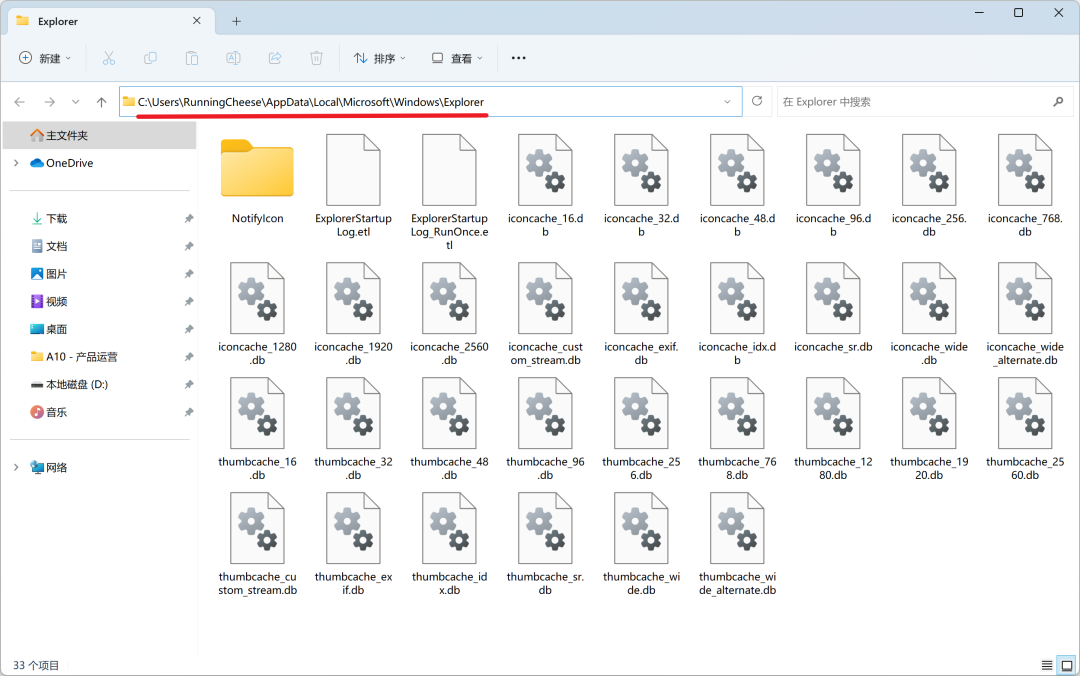Expand the OneDrive tree node
The height and width of the screenshot is (676, 1080).
16,163
